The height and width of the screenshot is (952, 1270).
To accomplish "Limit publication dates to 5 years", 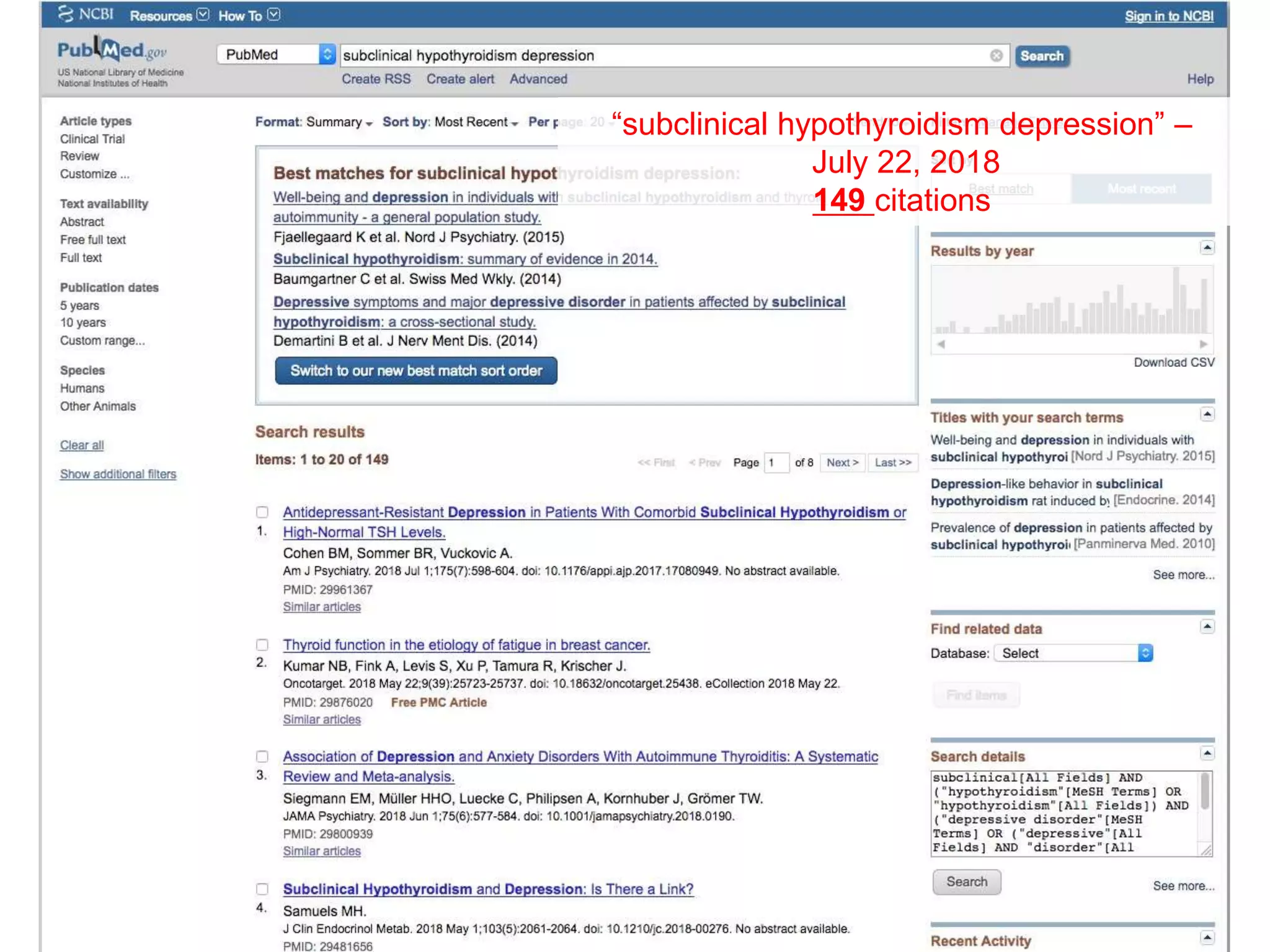I will [x=79, y=306].
